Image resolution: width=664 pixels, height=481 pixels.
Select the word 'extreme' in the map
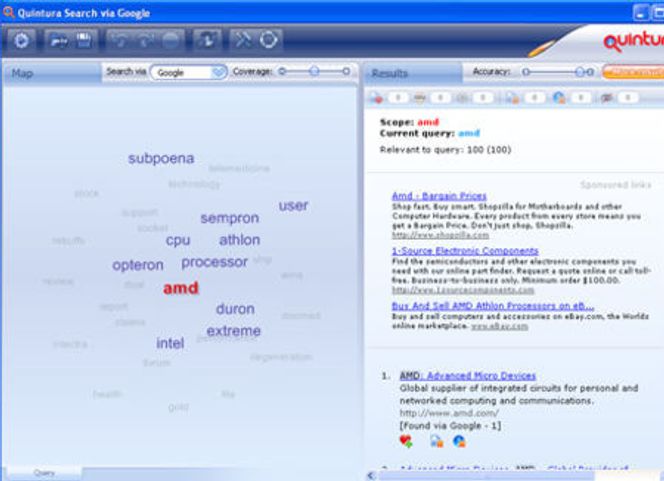[x=233, y=331]
